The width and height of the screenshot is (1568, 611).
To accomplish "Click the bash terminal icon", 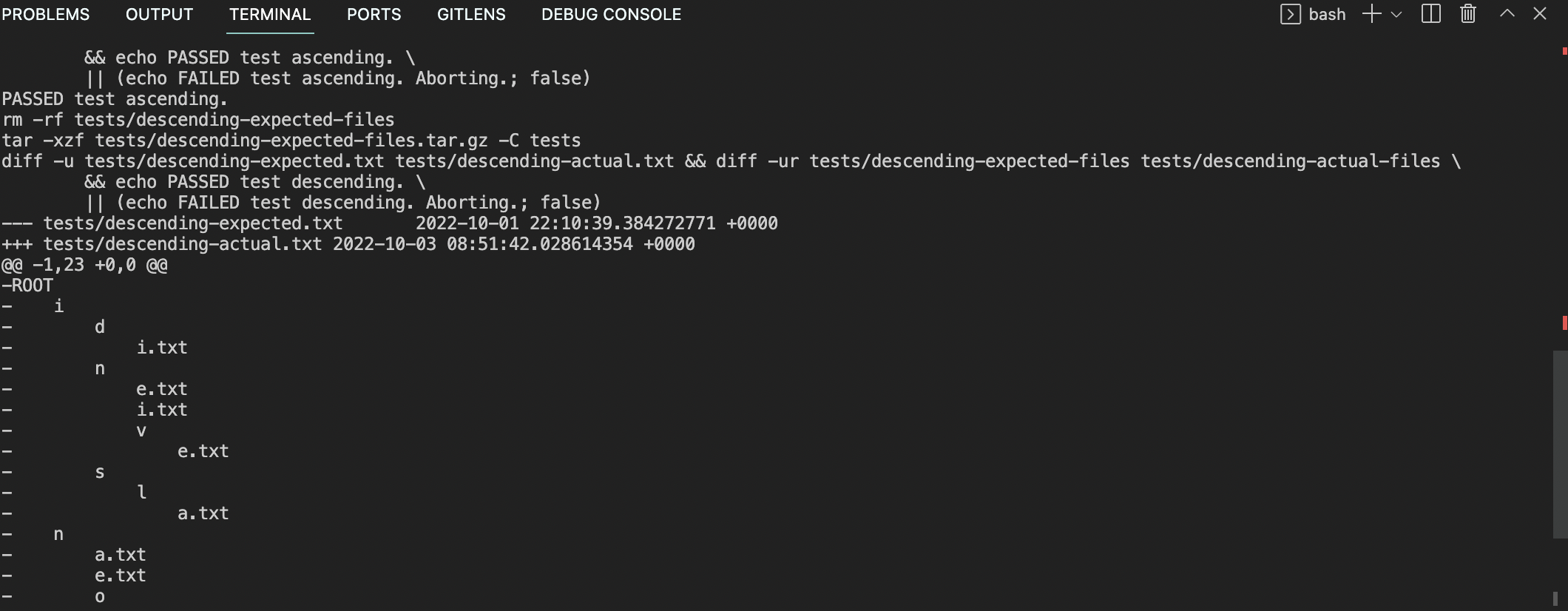I will click(x=1290, y=15).
